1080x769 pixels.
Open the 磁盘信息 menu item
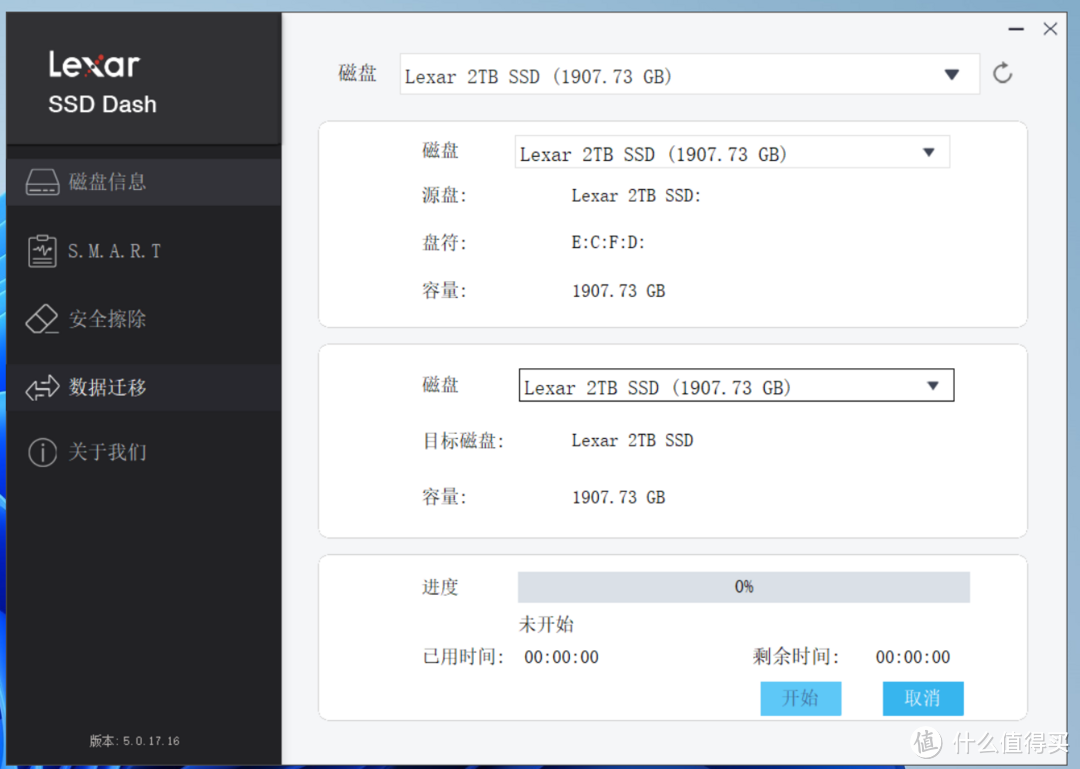[x=144, y=183]
